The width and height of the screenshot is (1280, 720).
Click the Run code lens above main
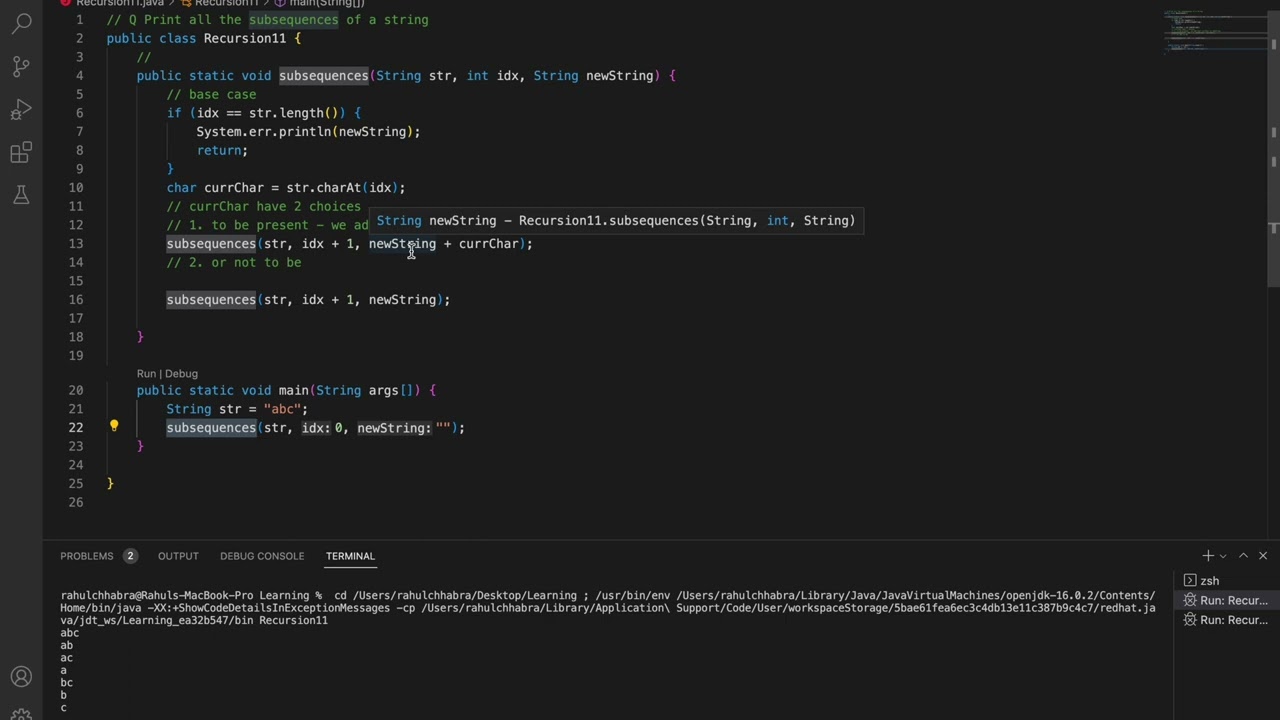pos(147,374)
